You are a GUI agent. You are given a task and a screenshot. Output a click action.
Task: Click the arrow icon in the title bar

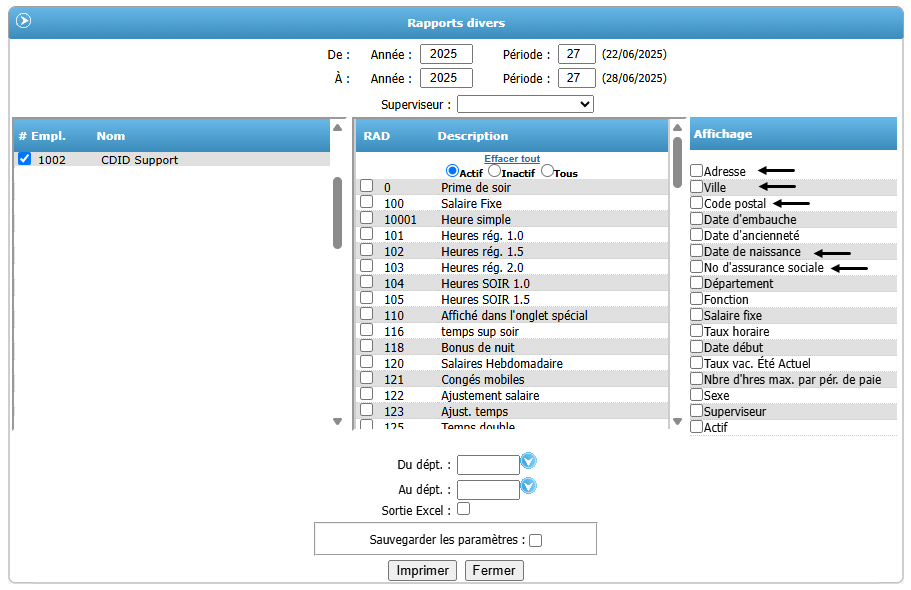23,21
